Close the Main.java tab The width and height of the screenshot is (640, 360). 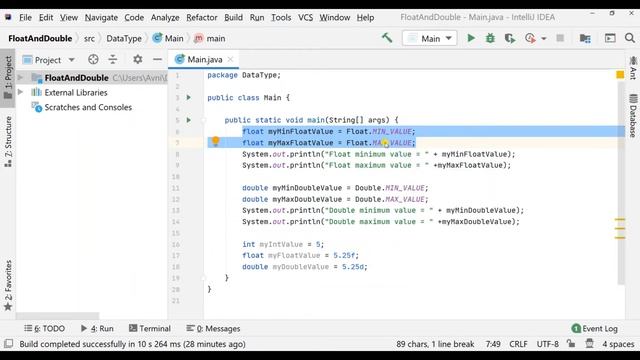click(231, 60)
